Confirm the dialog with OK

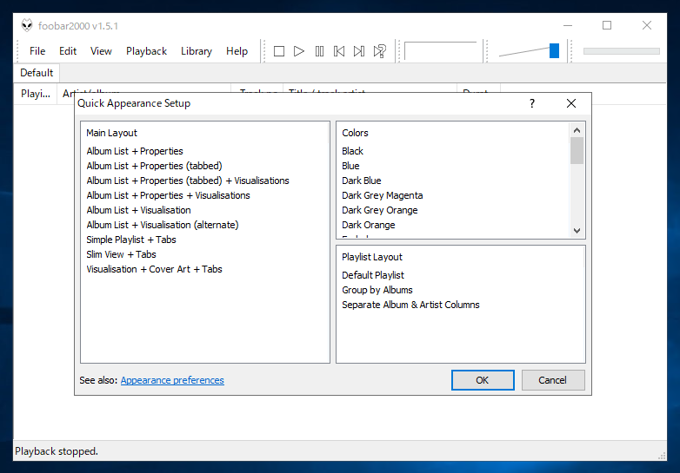pyautogui.click(x=483, y=380)
